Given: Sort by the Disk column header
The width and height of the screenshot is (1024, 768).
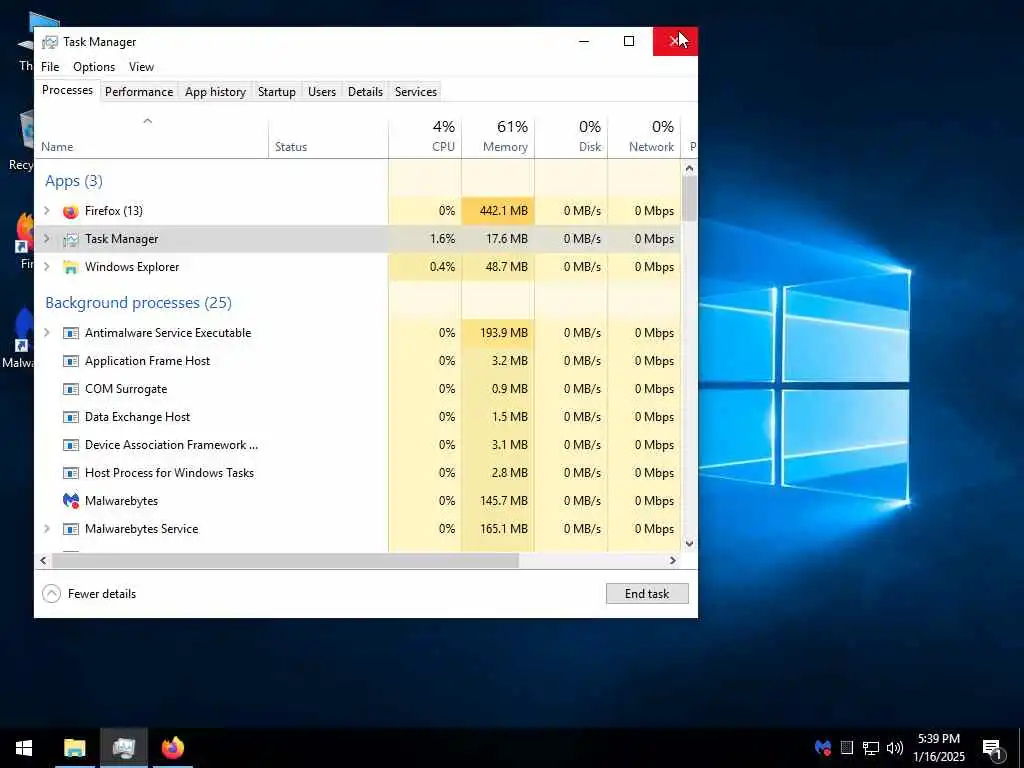Looking at the screenshot, I should [571, 136].
